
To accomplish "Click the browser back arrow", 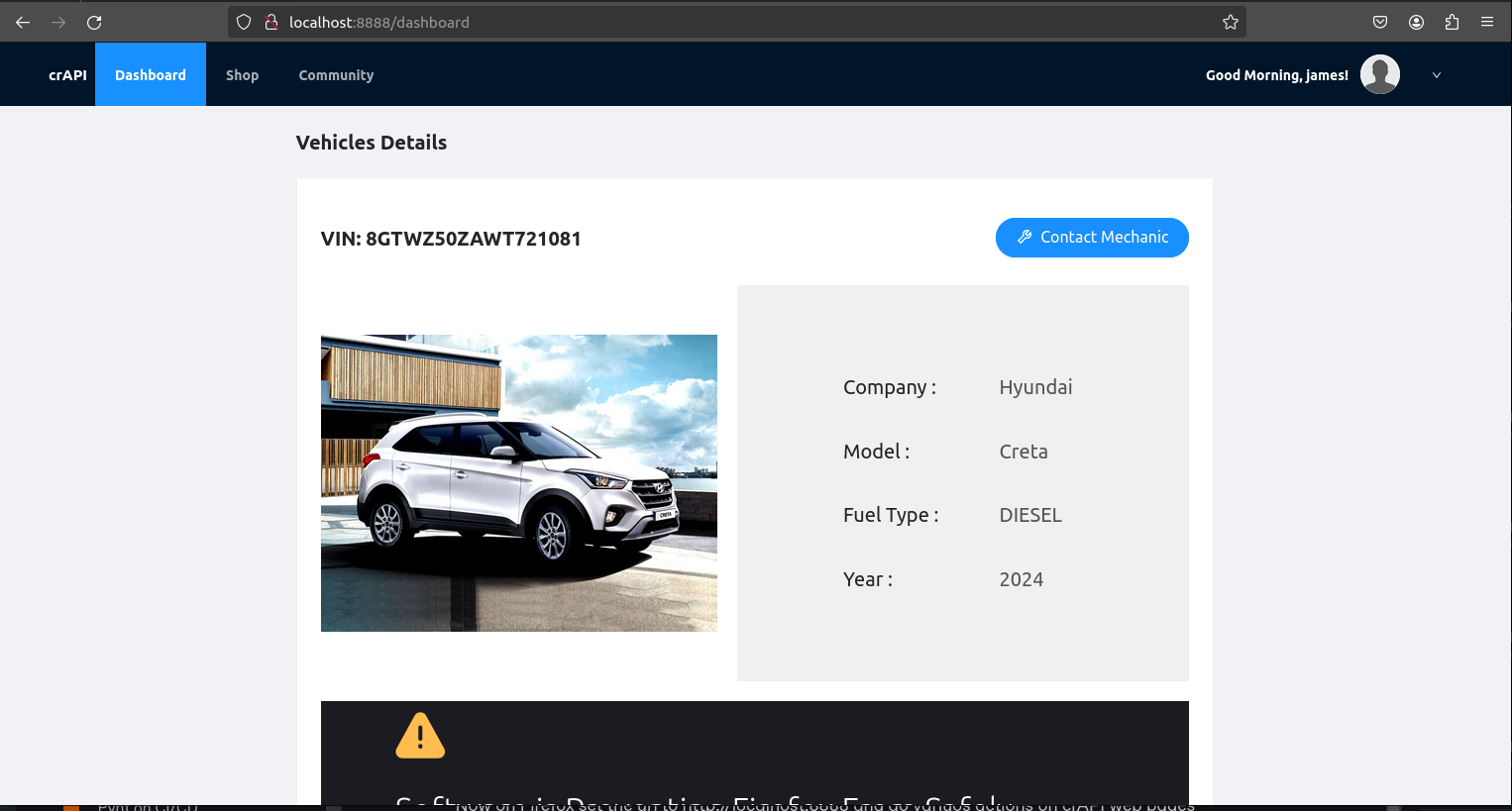I will point(23,22).
